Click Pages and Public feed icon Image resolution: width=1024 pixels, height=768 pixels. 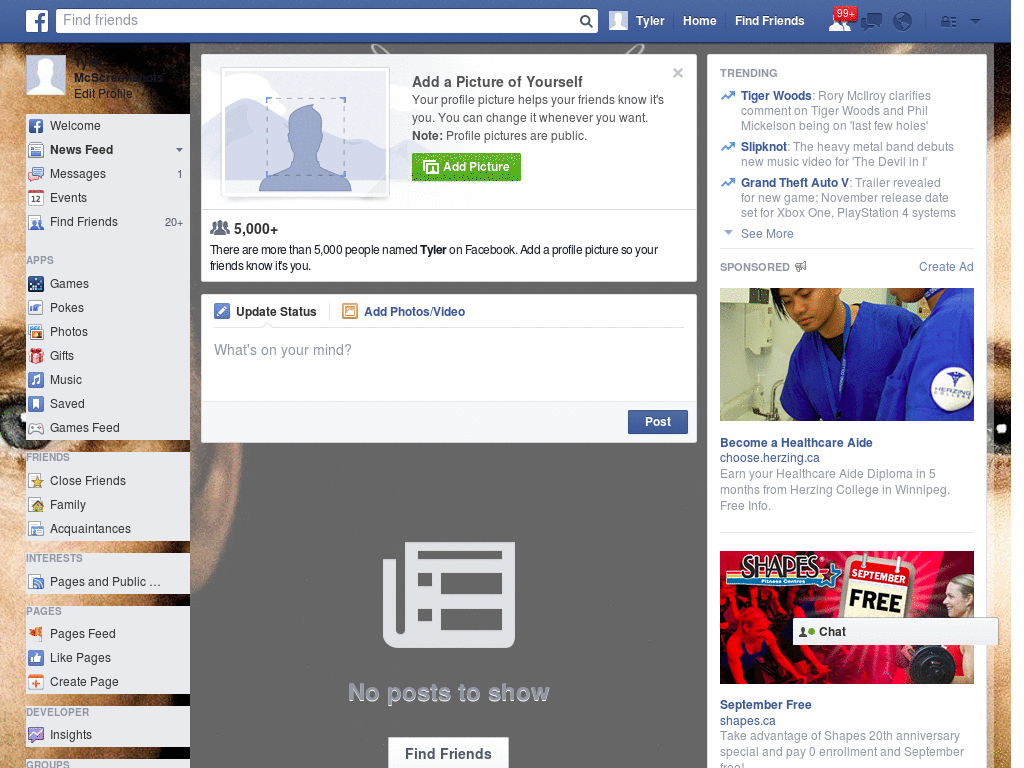[36, 582]
